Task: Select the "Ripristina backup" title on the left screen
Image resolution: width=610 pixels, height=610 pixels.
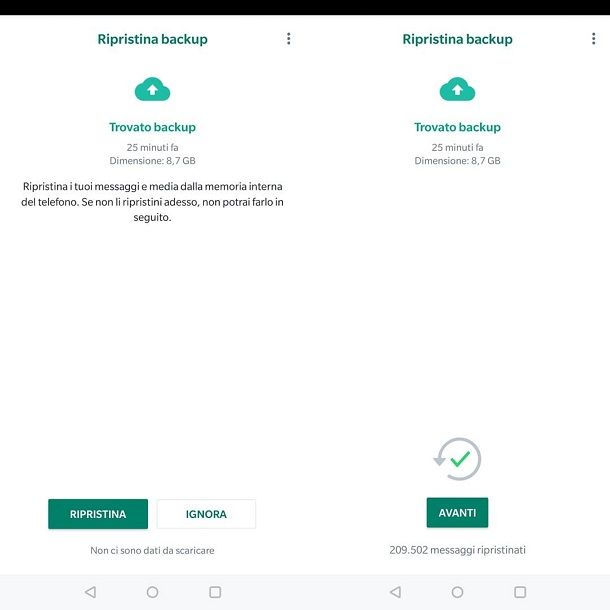Action: [x=152, y=39]
